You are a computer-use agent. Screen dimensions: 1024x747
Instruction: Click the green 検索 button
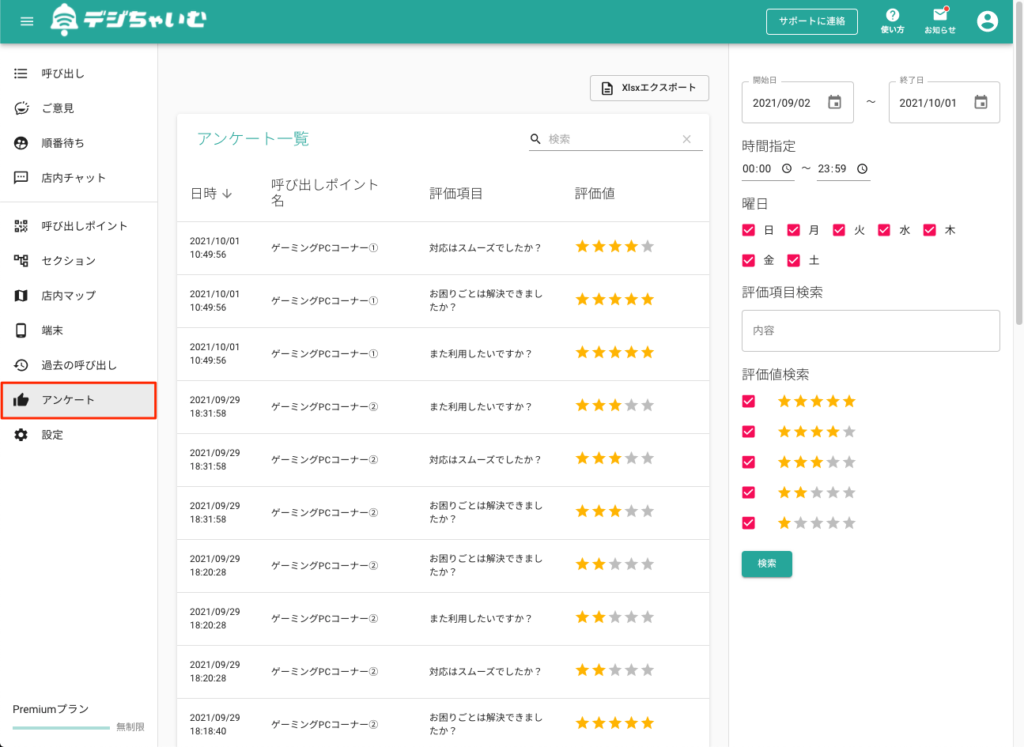coord(767,564)
